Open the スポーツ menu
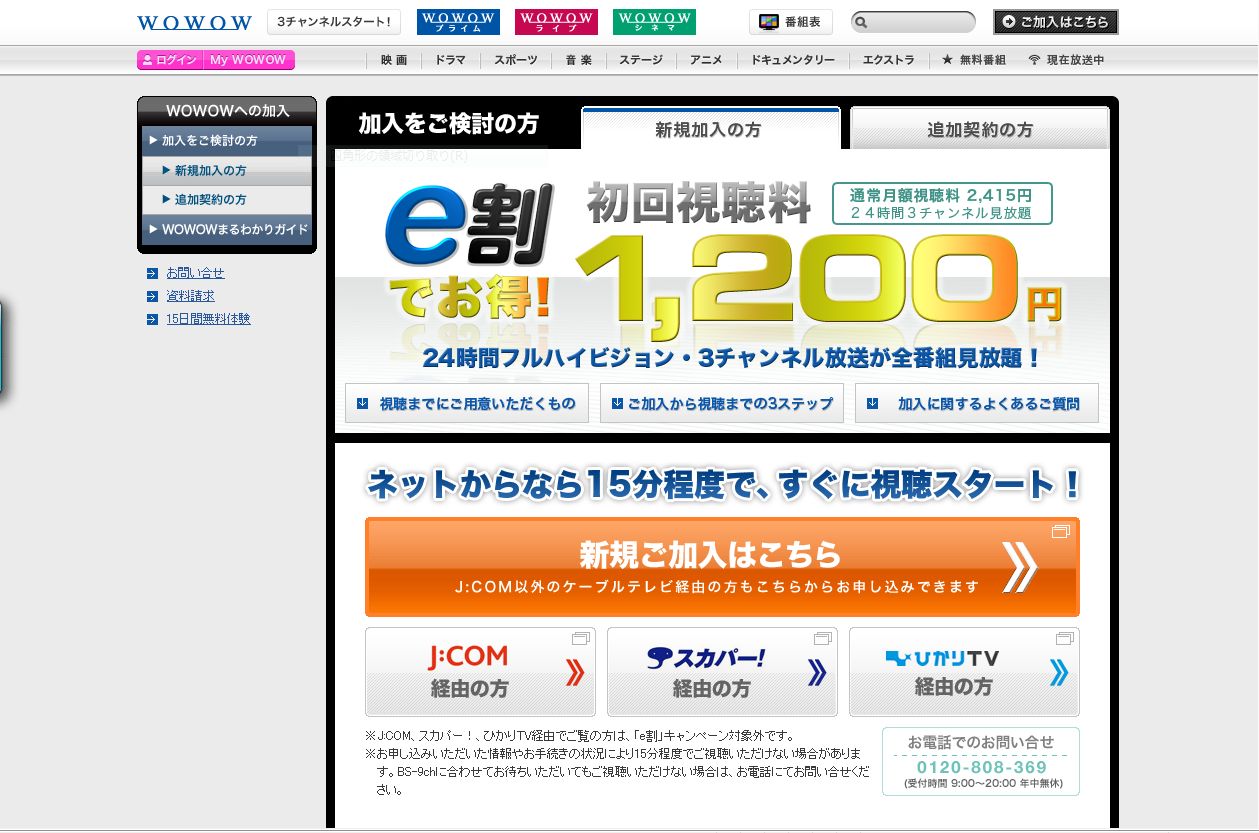 516,60
